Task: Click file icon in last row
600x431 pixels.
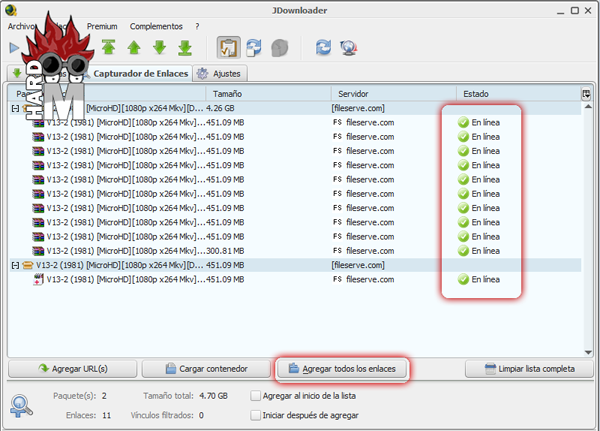Action: coord(38,279)
